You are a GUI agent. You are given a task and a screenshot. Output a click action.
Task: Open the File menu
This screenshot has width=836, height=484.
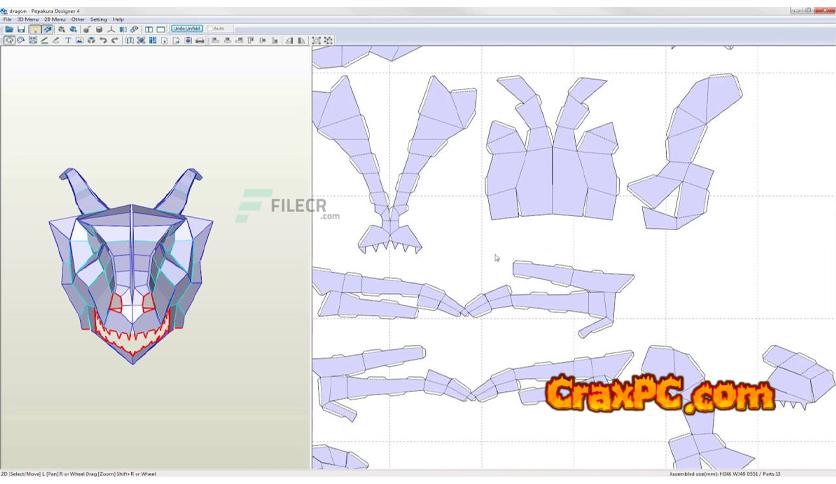[7, 19]
